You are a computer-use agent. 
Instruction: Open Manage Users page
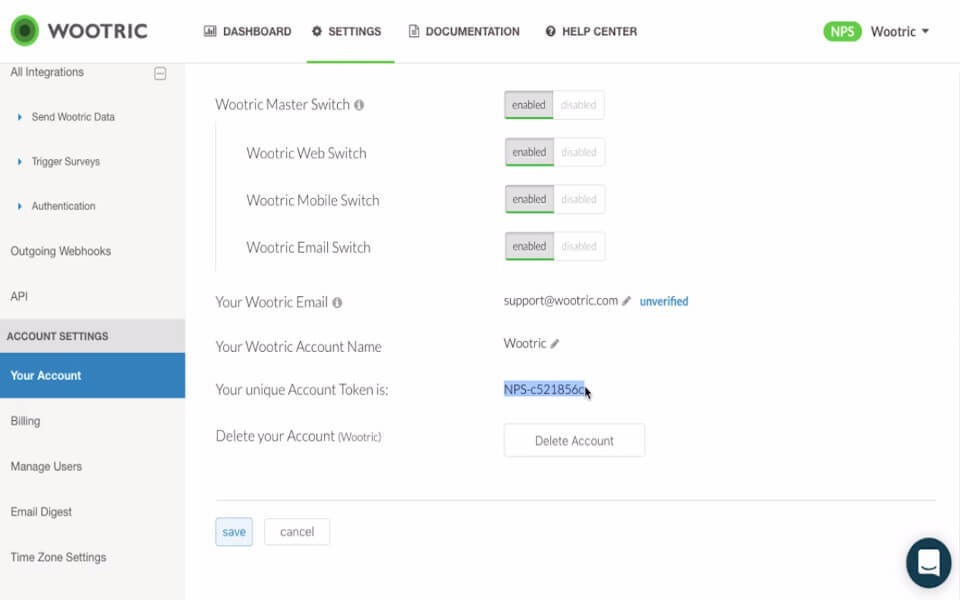pyautogui.click(x=46, y=467)
